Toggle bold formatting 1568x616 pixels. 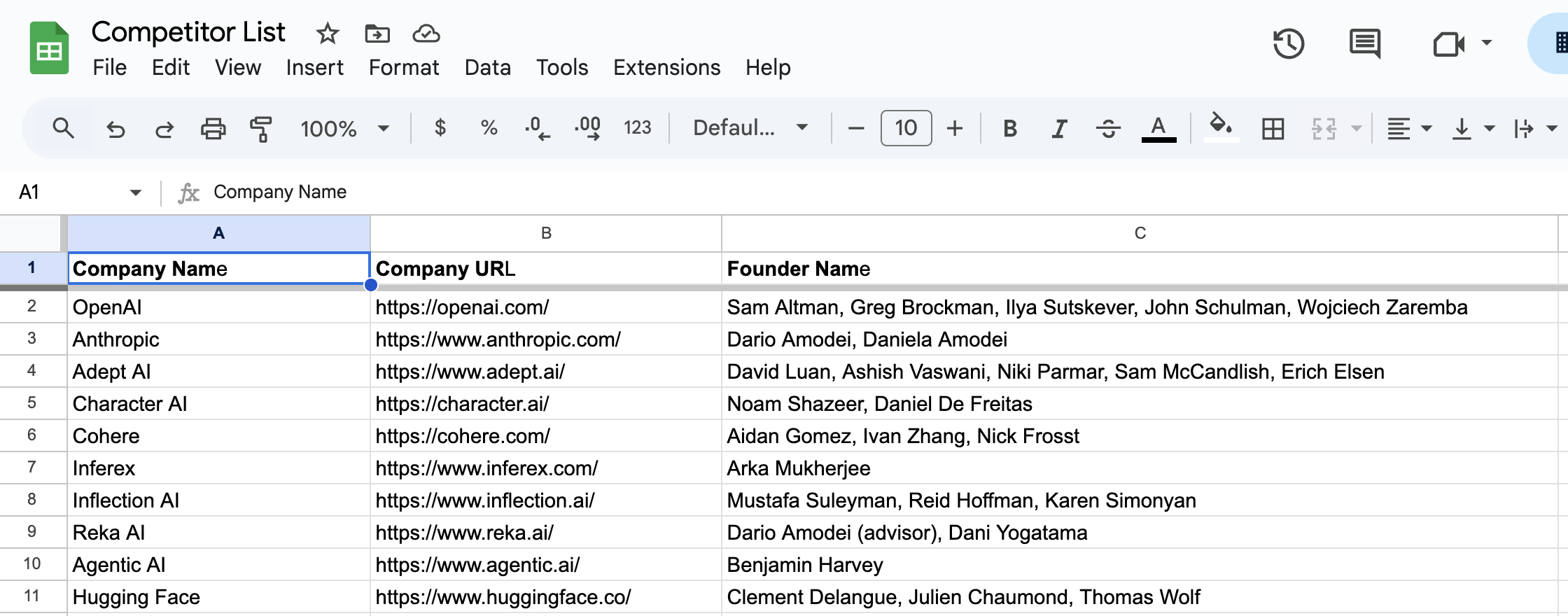tap(1009, 129)
